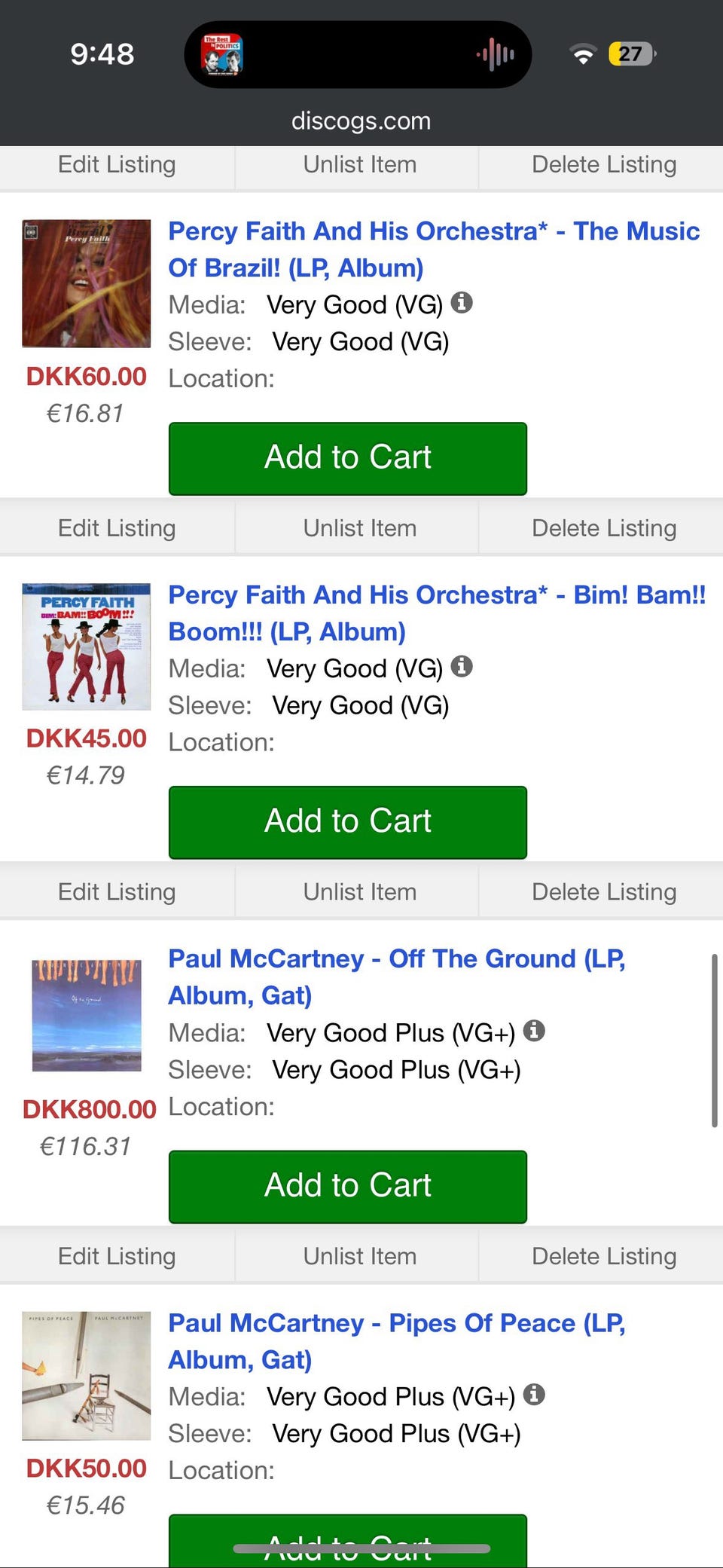Open media condition info for Bim! Bam!! Boom!!!
The image size is (723, 1568).
pyautogui.click(x=462, y=667)
